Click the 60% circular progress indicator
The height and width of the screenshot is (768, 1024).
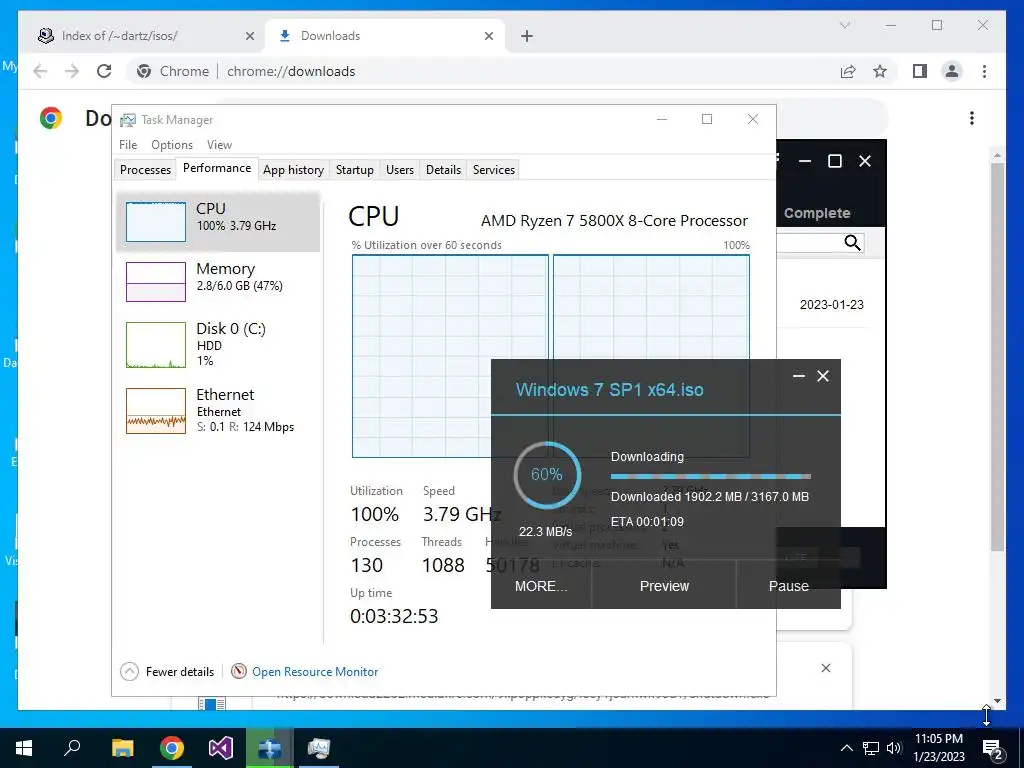pyautogui.click(x=547, y=475)
